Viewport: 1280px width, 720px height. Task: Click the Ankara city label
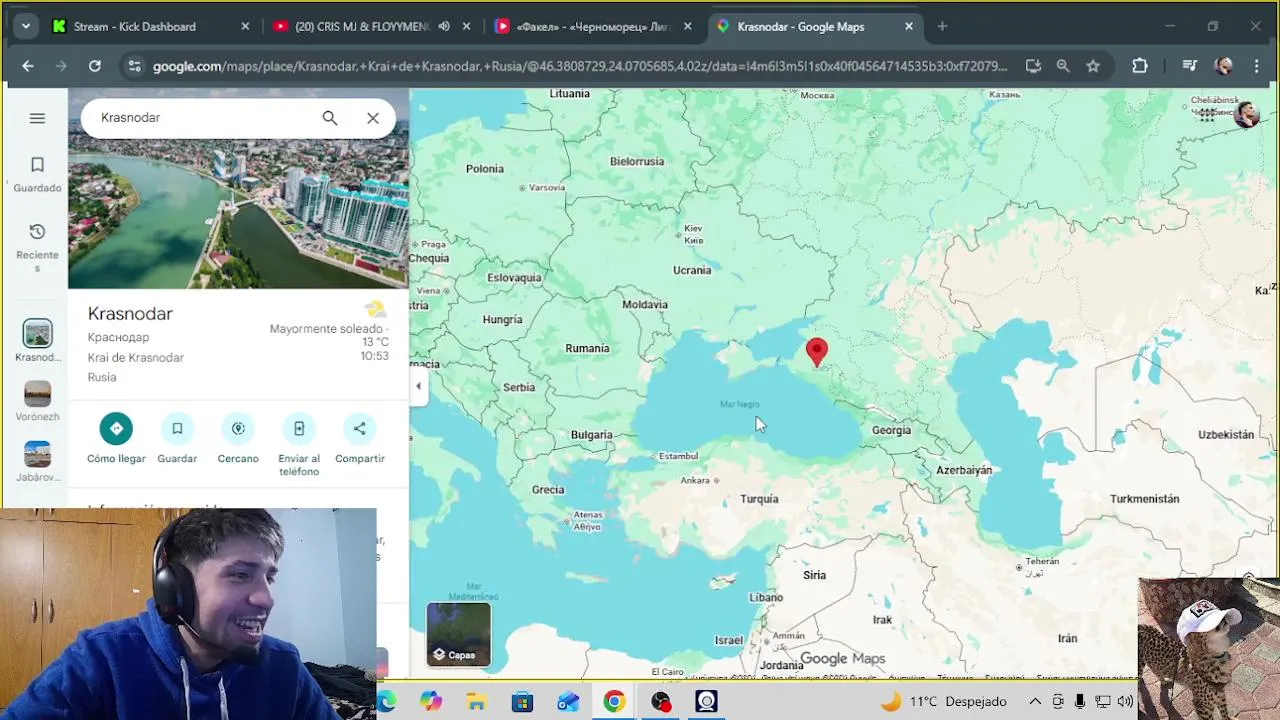tap(695, 481)
